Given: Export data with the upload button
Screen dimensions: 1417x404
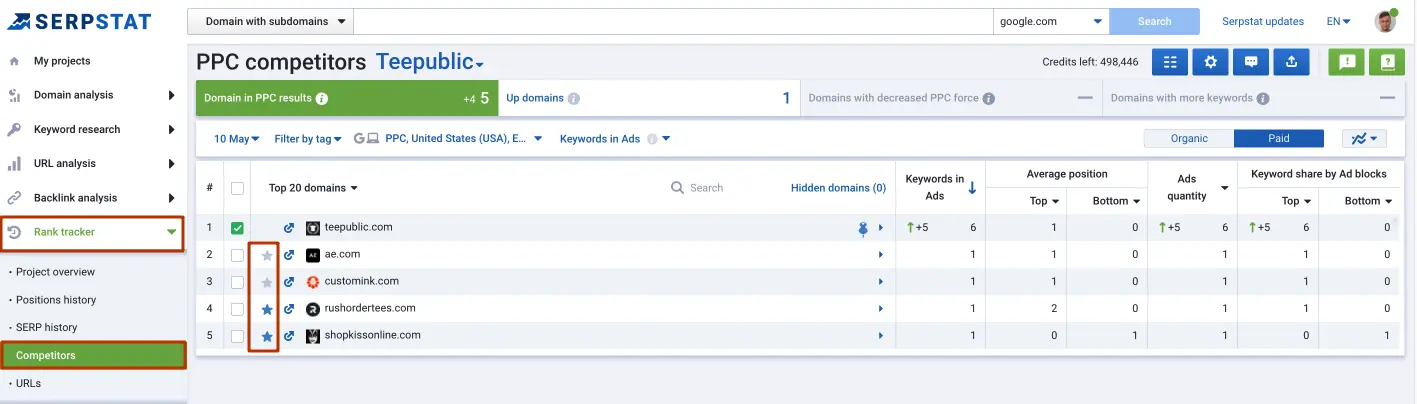Looking at the screenshot, I should coord(1291,62).
